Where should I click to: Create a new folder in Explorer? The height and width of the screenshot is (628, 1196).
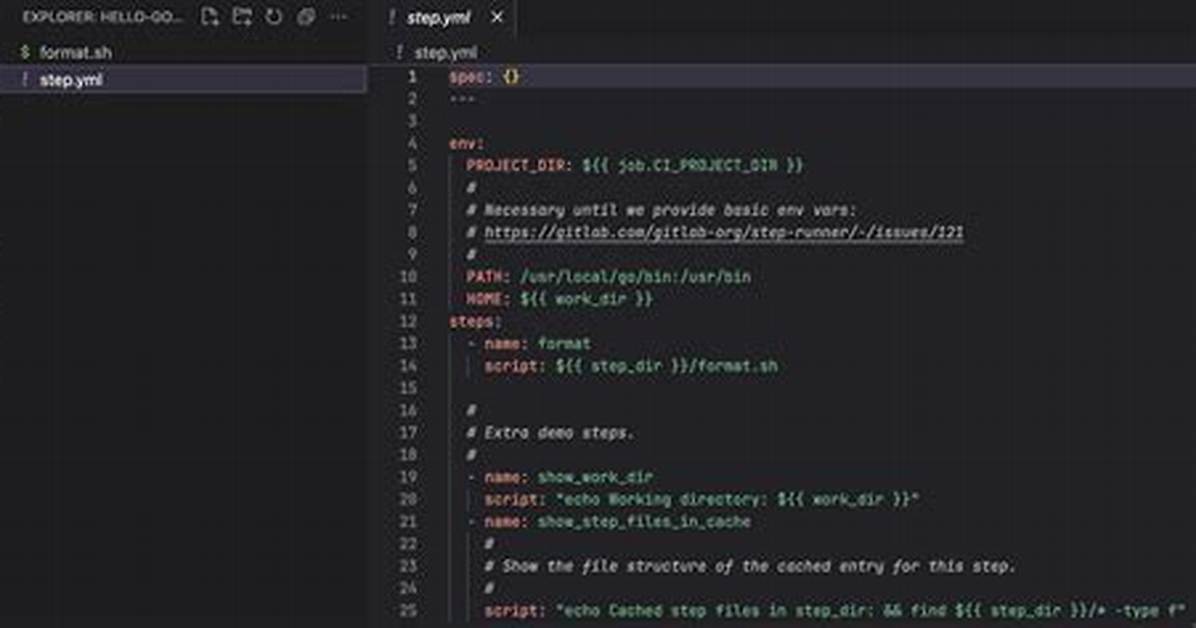tap(242, 17)
